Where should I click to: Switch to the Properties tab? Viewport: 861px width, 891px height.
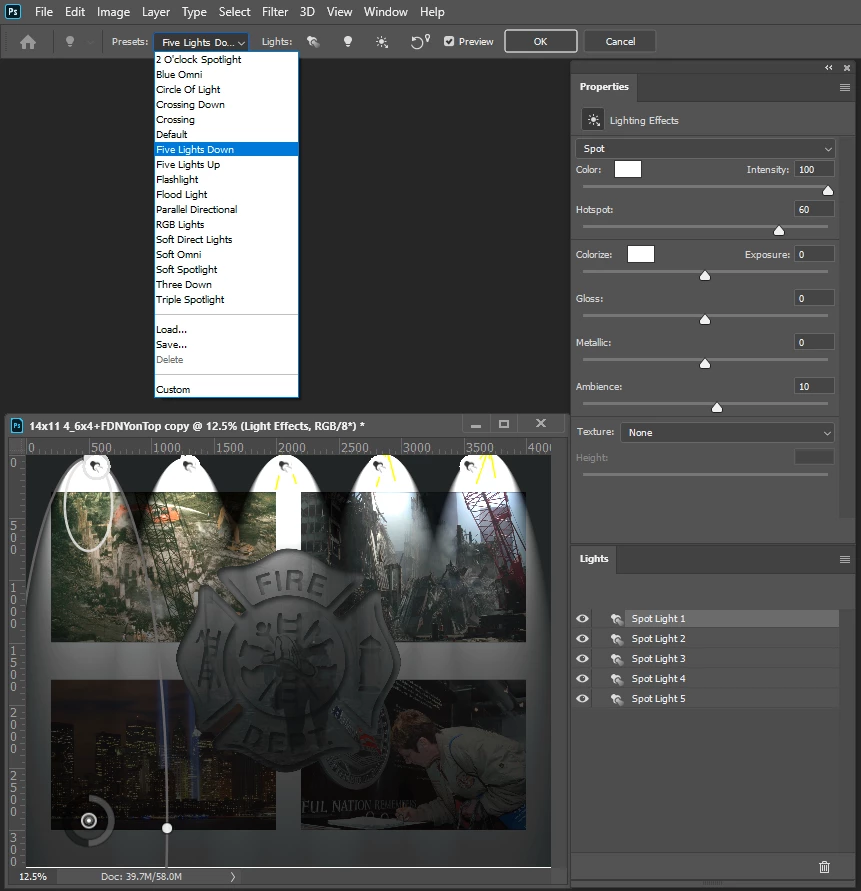[x=604, y=87]
